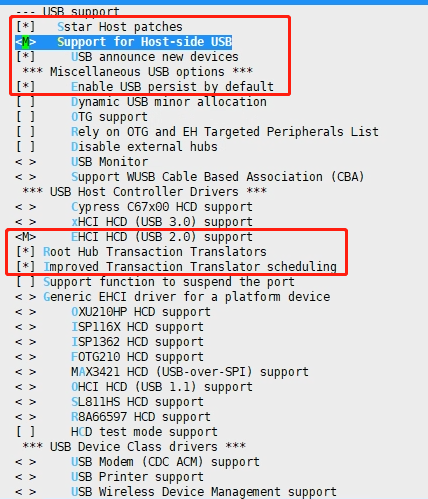
Task: Toggle Root Hub Transaction Translators
Action: [141, 252]
